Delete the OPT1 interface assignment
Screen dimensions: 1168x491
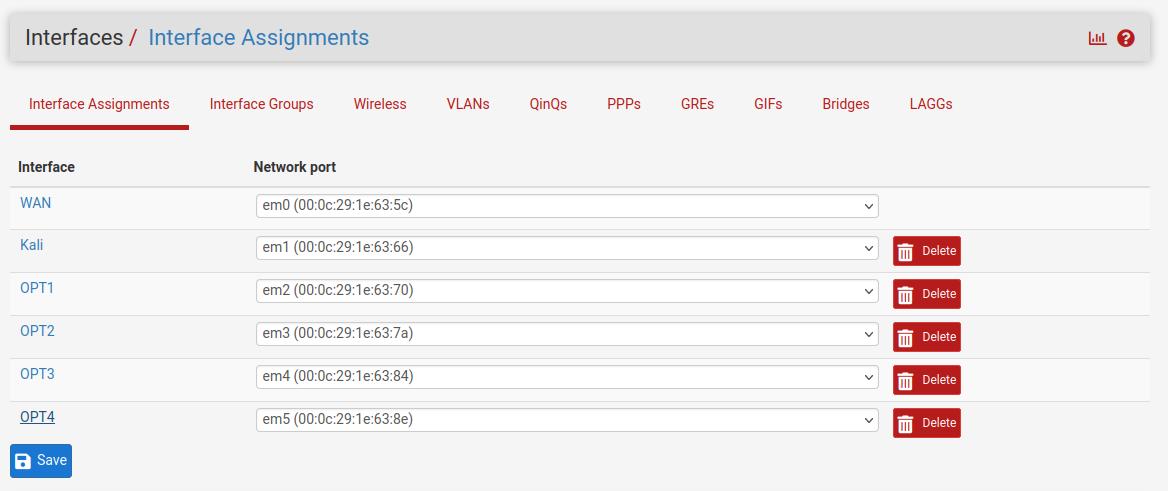click(x=926, y=294)
